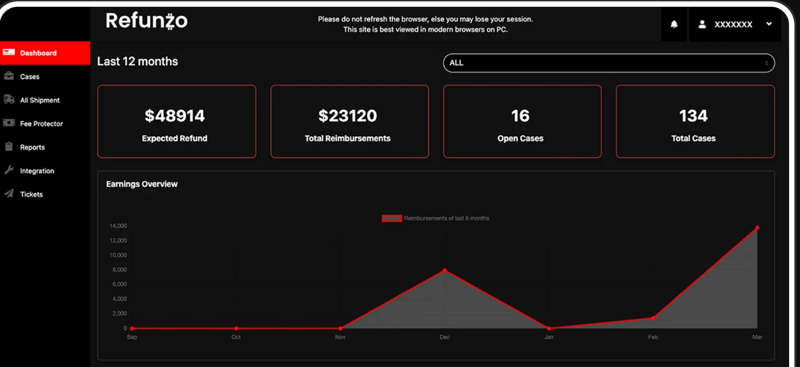
Task: Open the Integration menu item
Action: click(x=45, y=170)
